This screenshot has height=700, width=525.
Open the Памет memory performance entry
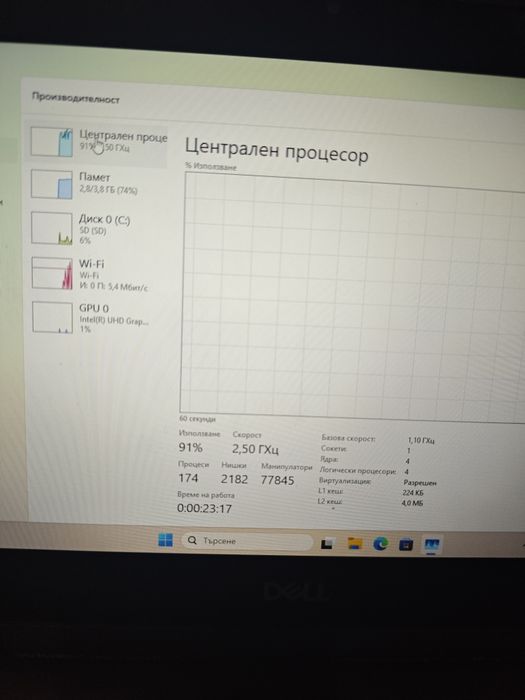pyautogui.click(x=97, y=183)
